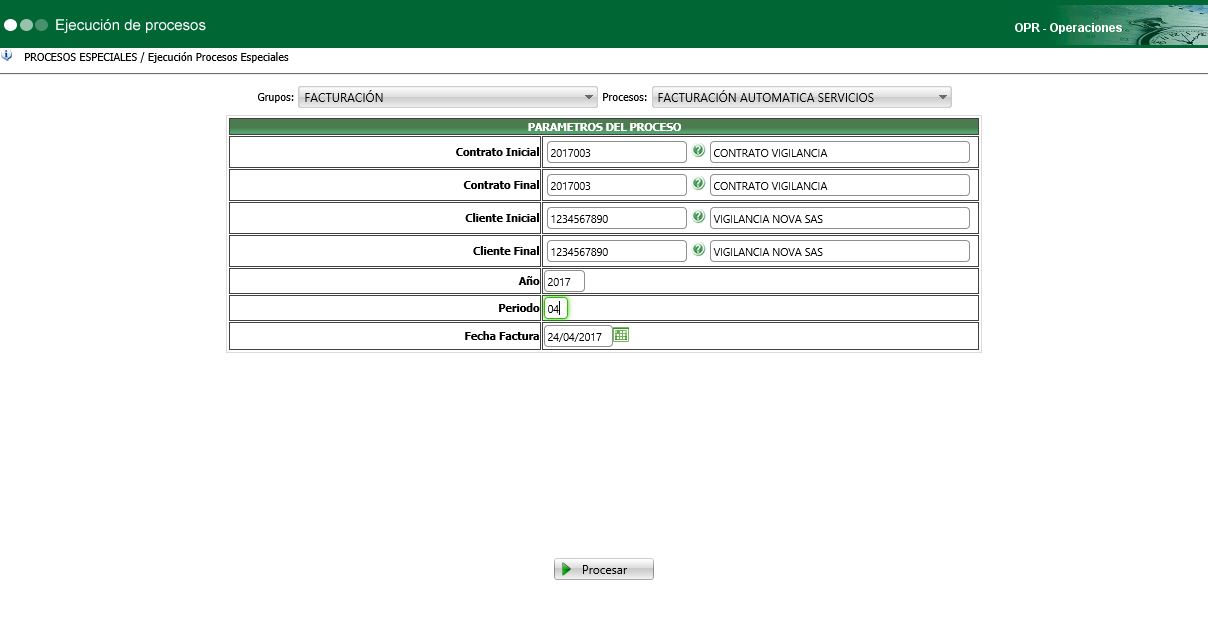The height and width of the screenshot is (620, 1208).
Task: Click the Fecha Factura label
Action: 502,336
